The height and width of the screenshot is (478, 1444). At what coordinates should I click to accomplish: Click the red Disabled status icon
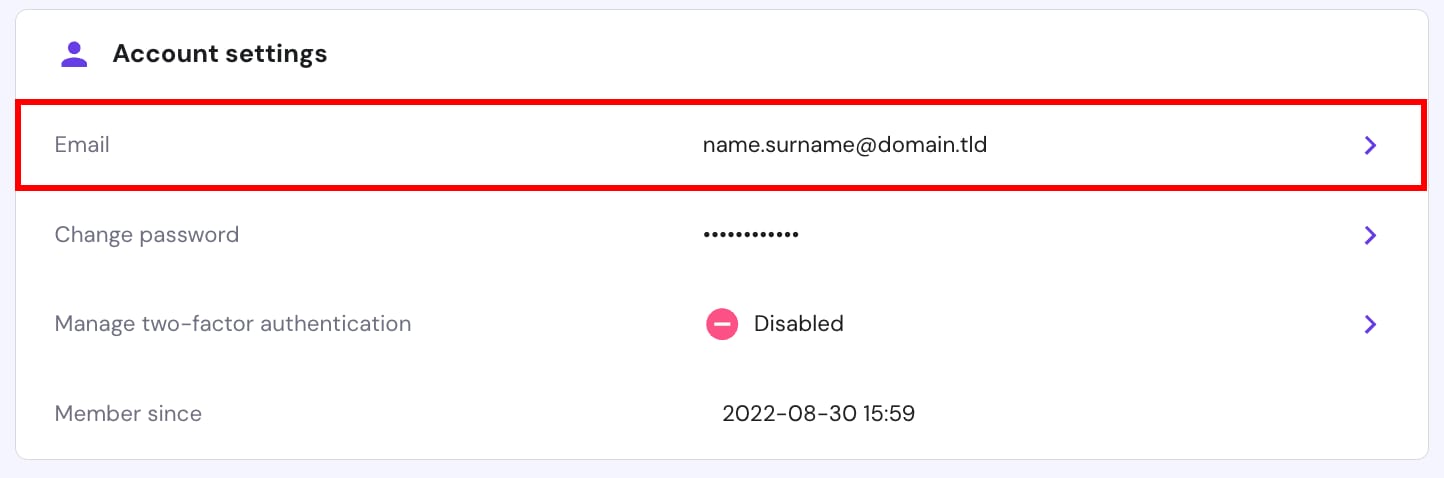(722, 324)
